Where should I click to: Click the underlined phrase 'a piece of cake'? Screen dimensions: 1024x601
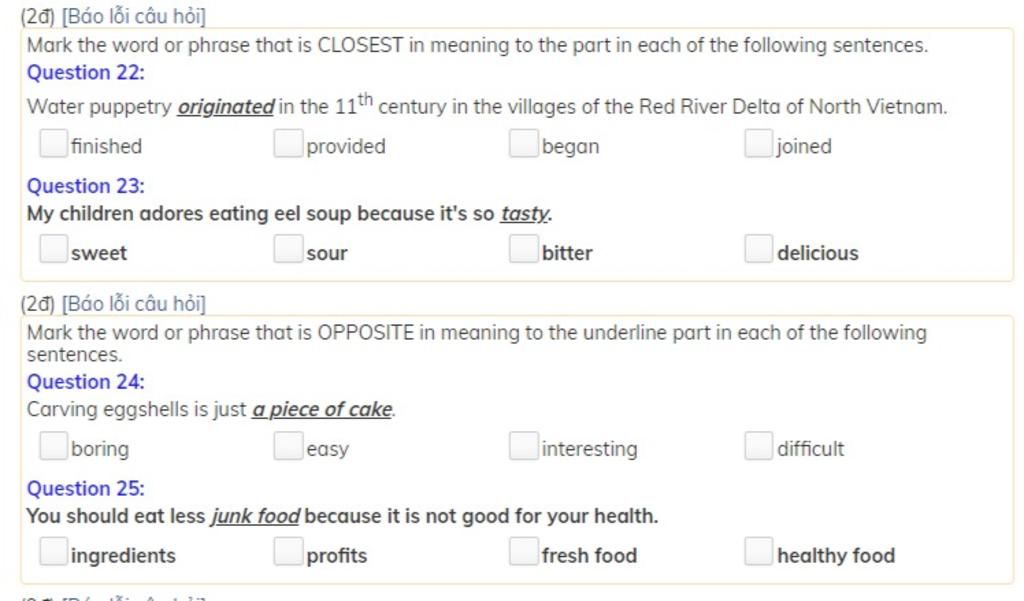click(x=323, y=410)
